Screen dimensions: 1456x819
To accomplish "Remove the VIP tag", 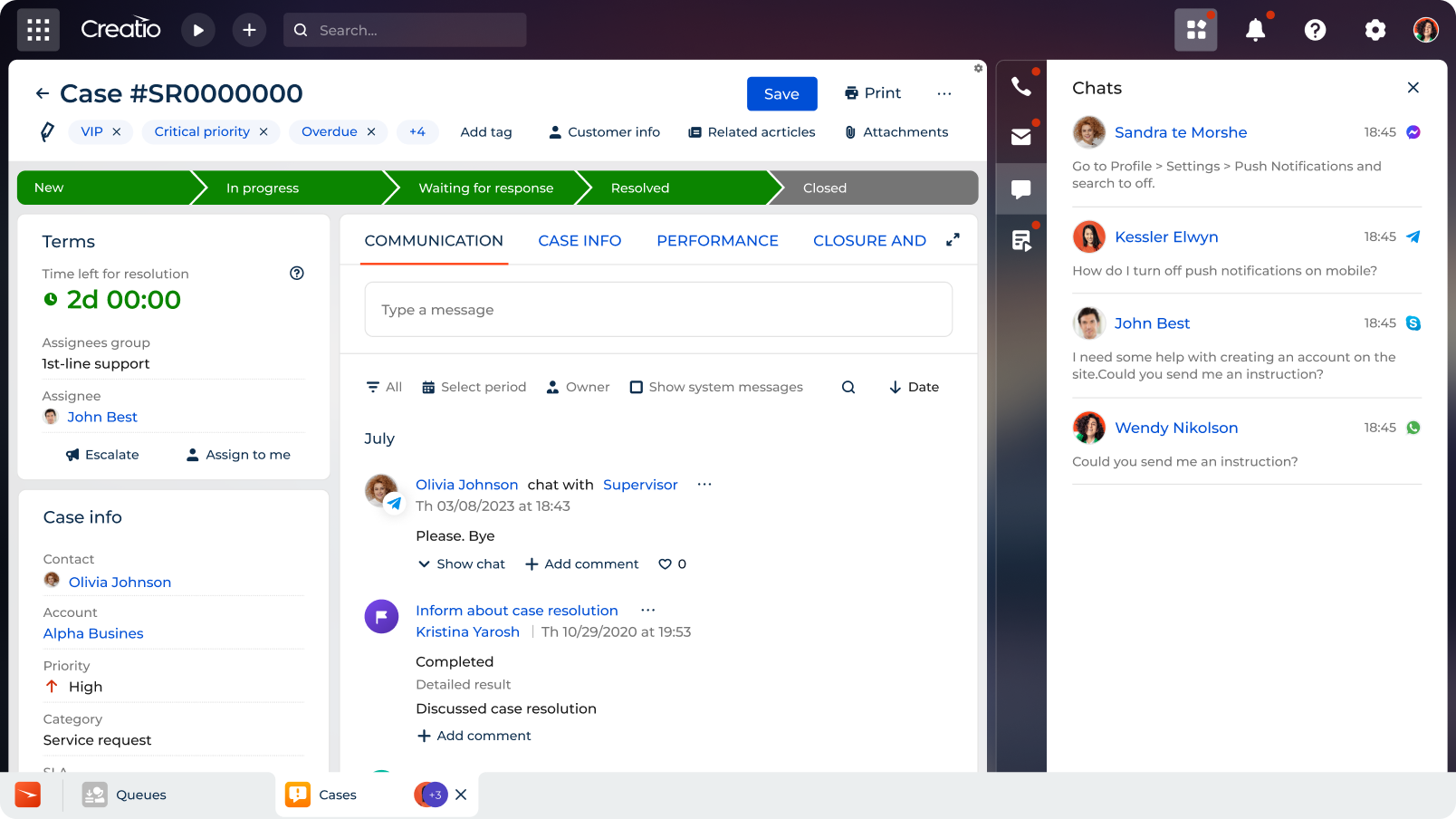I will [117, 131].
